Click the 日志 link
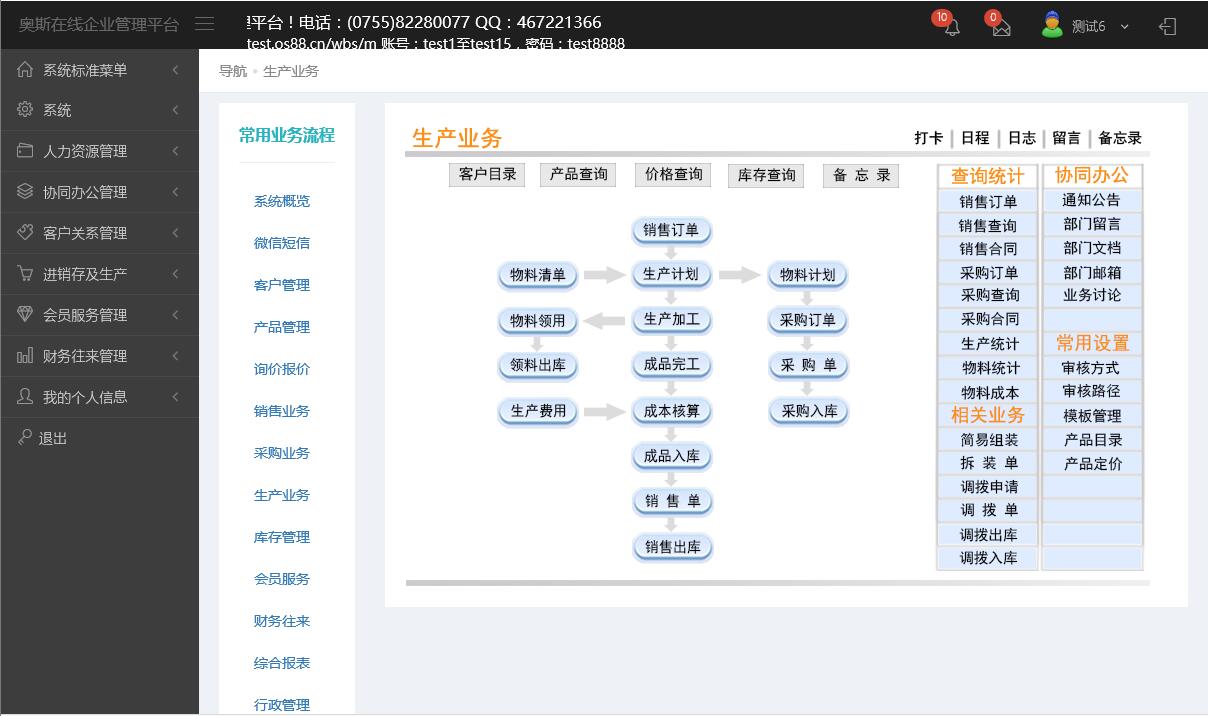This screenshot has width=1208, height=716. [1022, 138]
